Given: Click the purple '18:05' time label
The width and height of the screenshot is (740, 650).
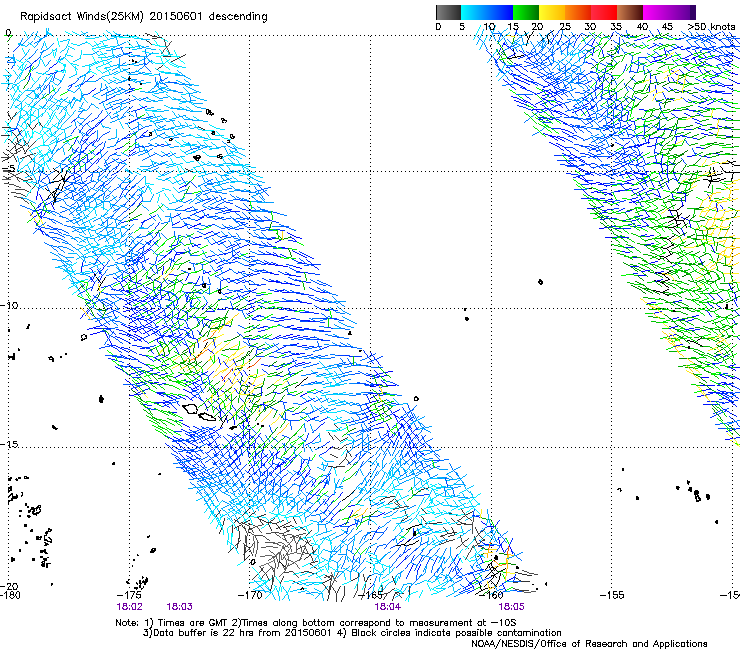Looking at the screenshot, I should 511,607.
